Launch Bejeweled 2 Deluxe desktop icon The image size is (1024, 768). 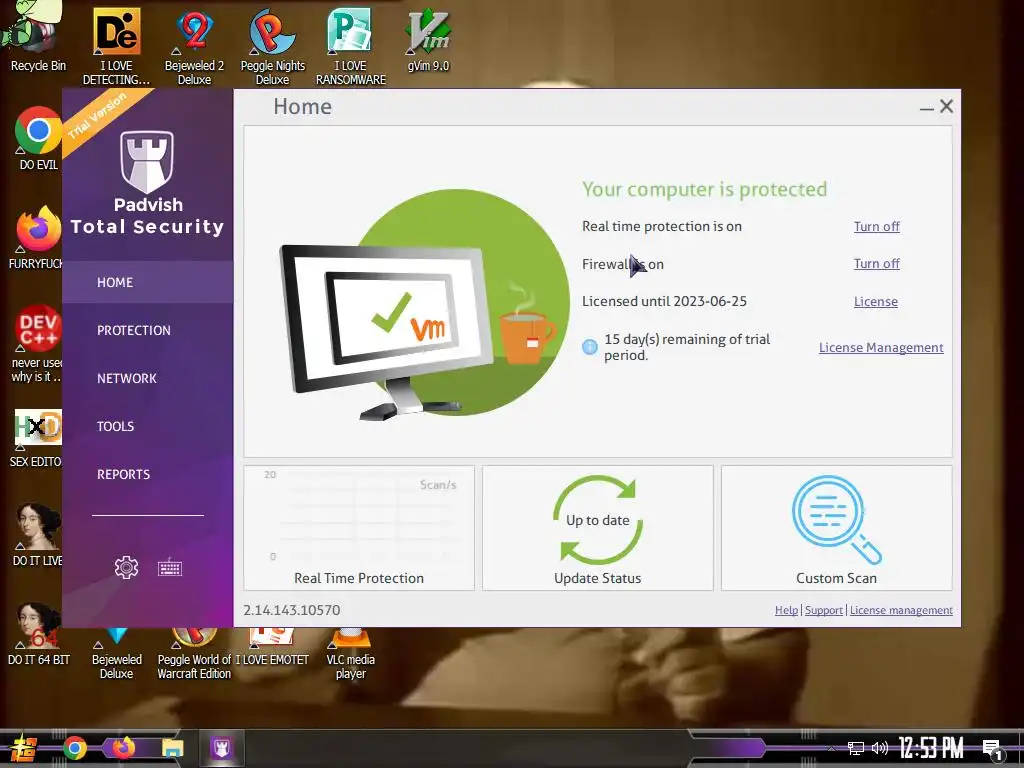click(194, 46)
